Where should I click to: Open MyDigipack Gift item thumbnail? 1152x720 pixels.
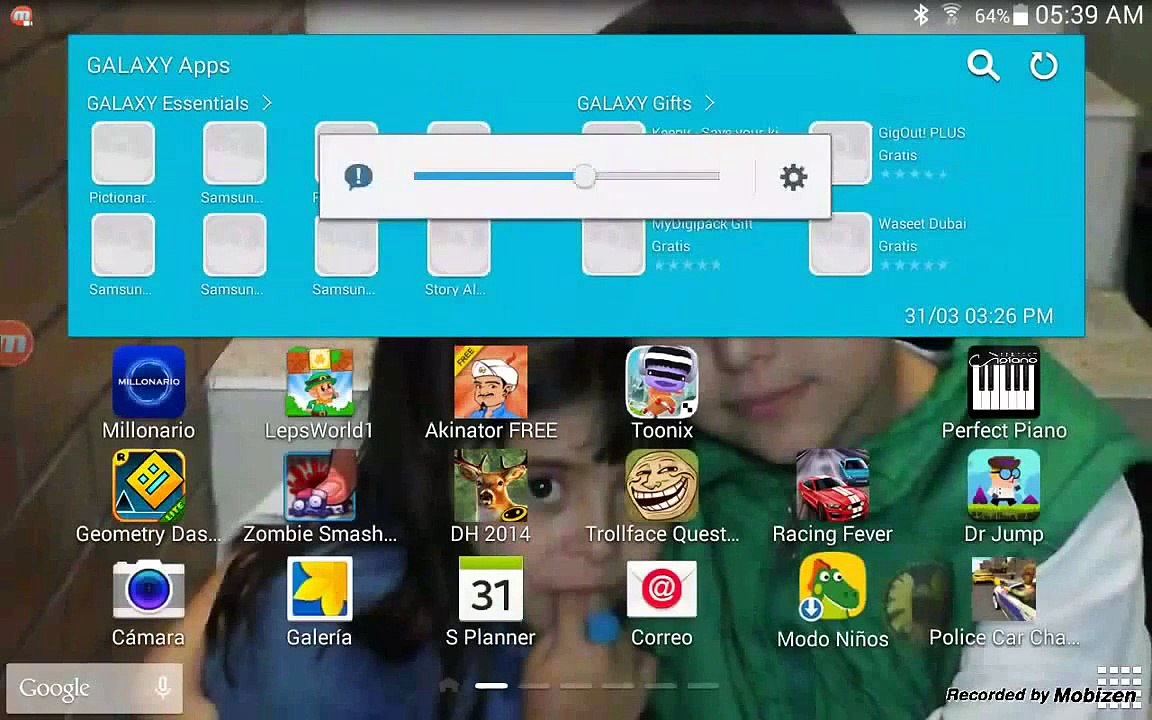tap(613, 246)
